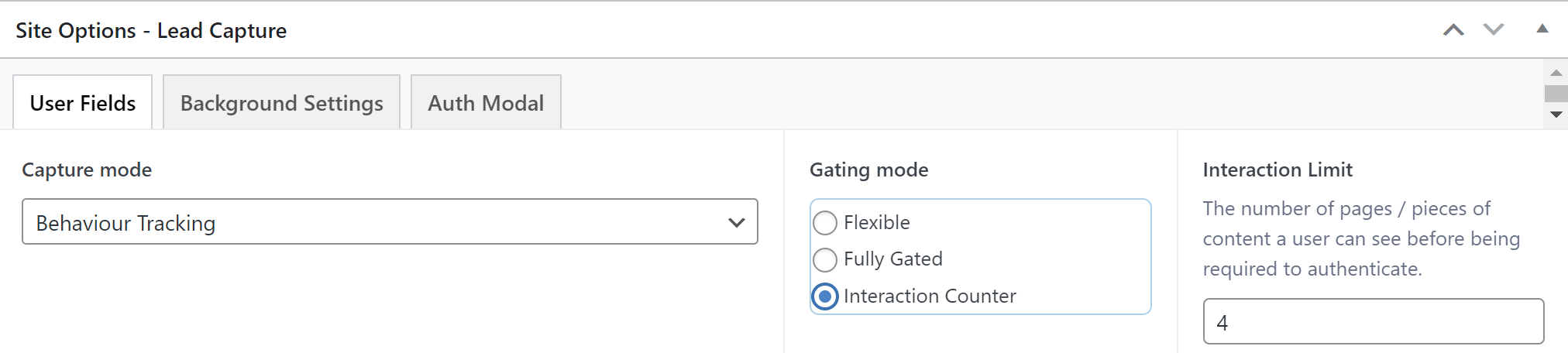The image size is (1568, 353).
Task: Click the scrollbar down arrow
Action: pyautogui.click(x=1556, y=115)
